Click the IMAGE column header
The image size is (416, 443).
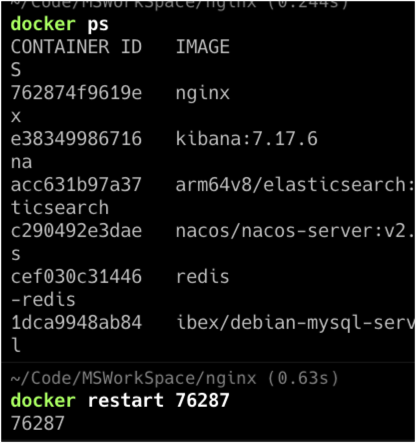pos(203,47)
